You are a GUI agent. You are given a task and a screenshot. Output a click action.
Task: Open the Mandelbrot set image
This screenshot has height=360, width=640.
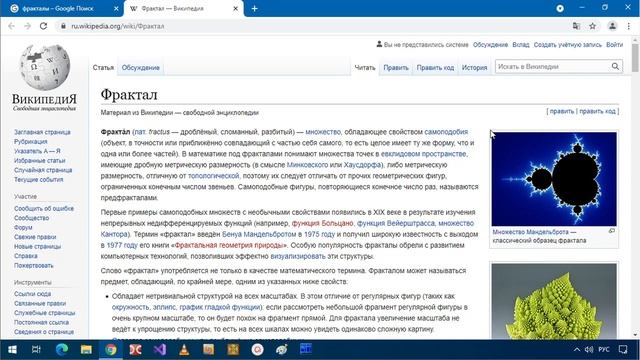[x=554, y=179]
